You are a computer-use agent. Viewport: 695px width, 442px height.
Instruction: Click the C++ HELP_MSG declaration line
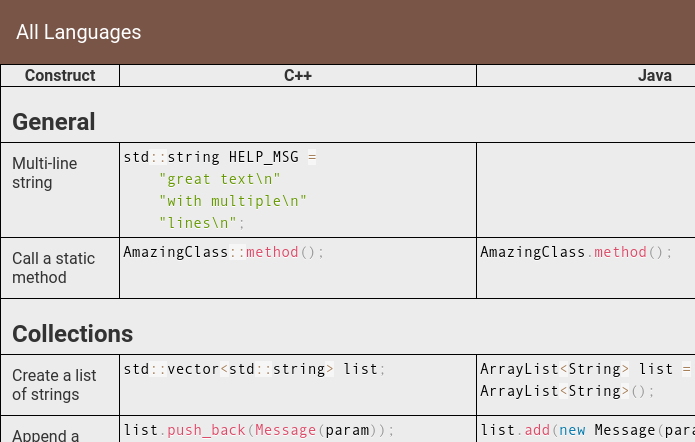pos(220,157)
